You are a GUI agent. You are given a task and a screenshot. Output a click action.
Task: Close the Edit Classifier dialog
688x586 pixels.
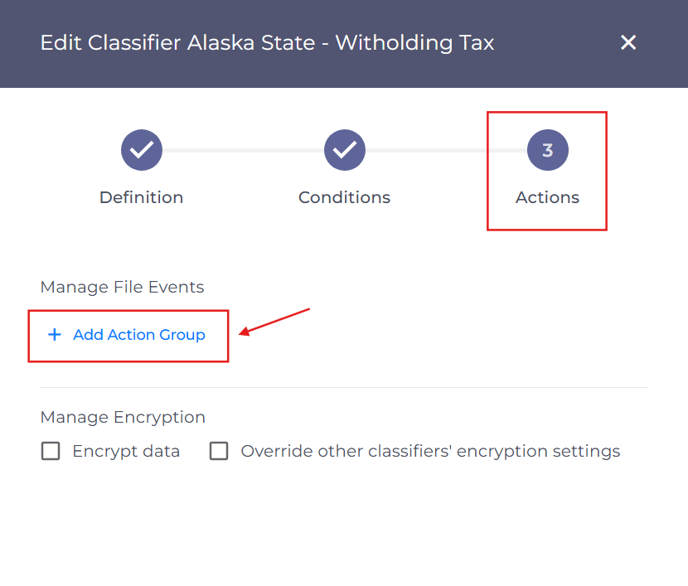(x=628, y=43)
